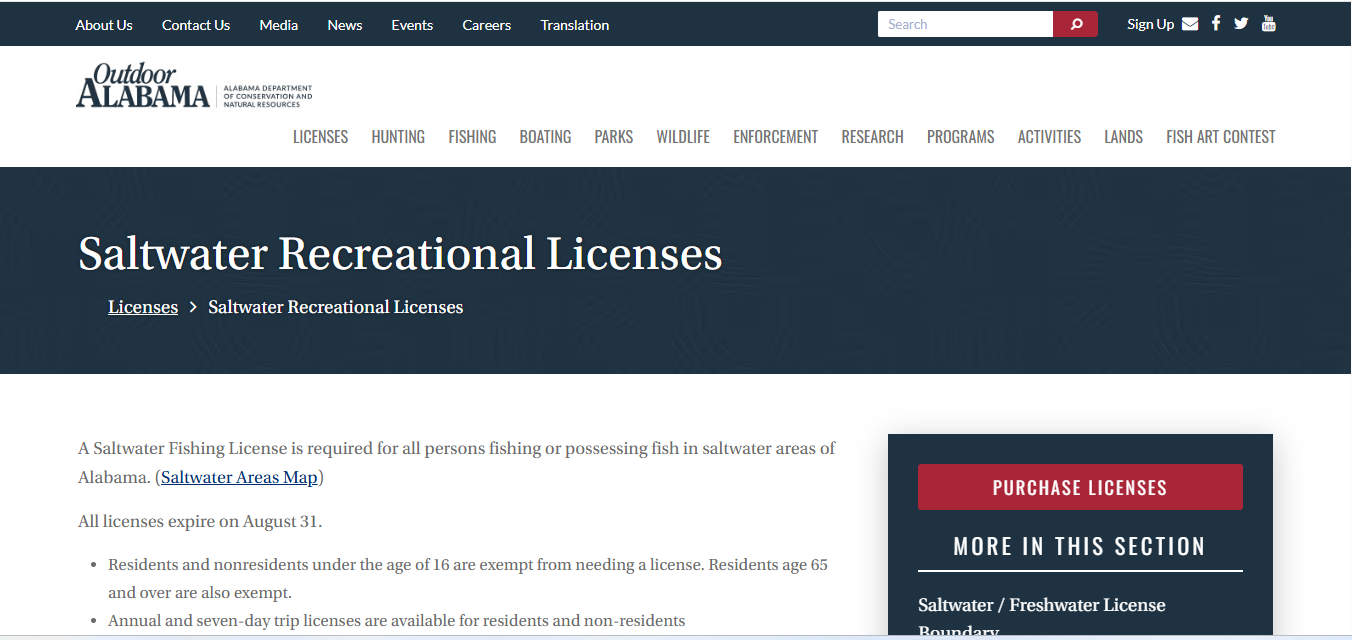Click bullet about residents under age 16
Image resolution: width=1352 pixels, height=640 pixels.
pyautogui.click(x=468, y=579)
